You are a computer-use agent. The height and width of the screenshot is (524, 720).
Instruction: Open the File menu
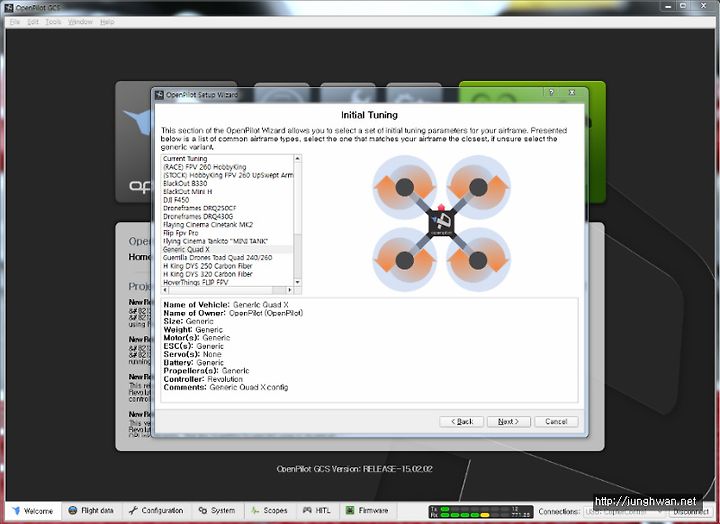15,22
